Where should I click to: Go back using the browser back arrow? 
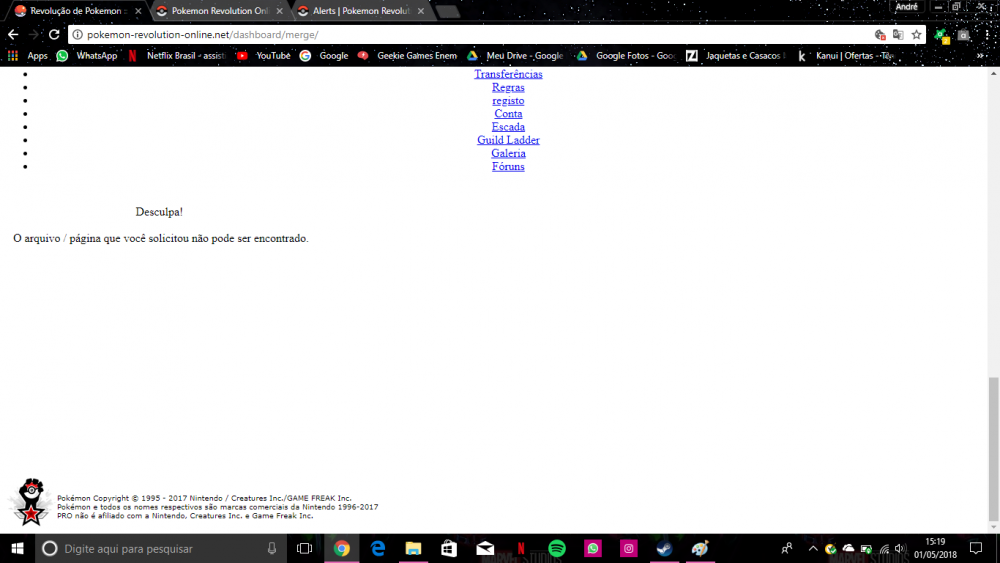click(13, 34)
